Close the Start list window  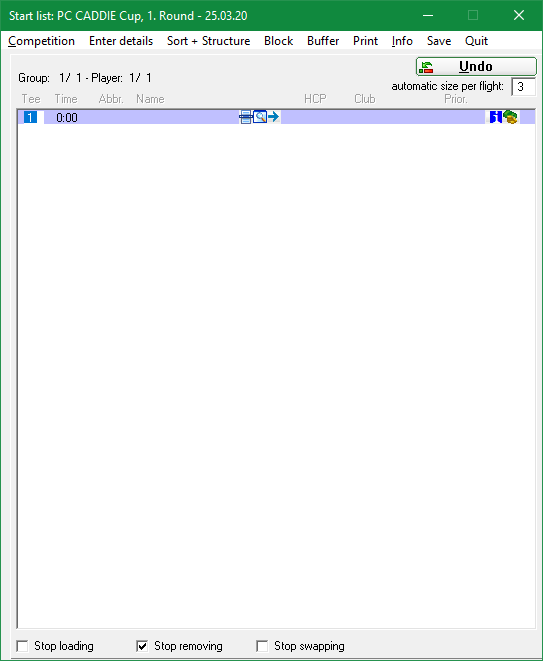coord(519,15)
